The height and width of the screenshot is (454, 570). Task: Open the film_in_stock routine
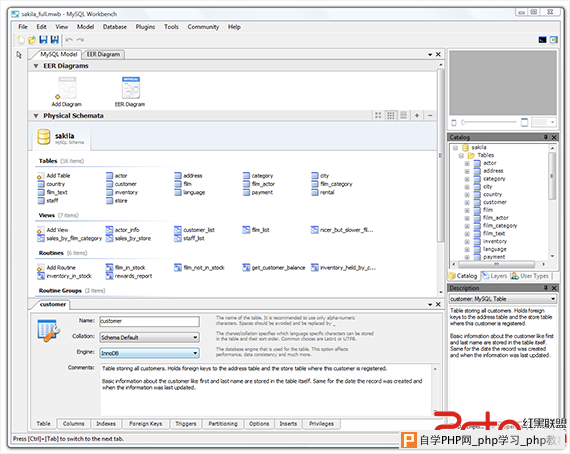(x=125, y=268)
